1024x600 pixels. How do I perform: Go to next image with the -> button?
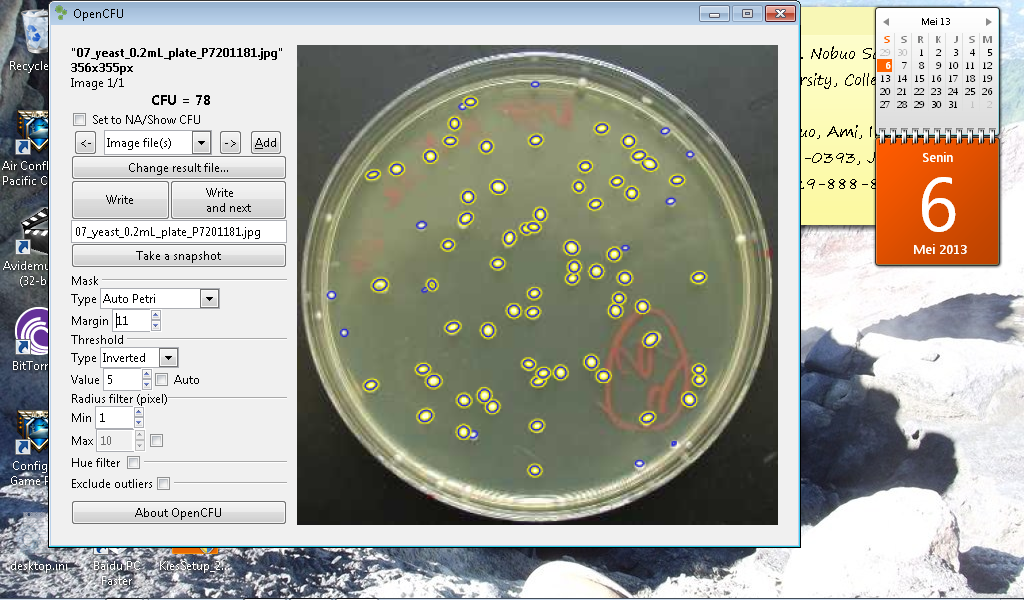click(x=230, y=143)
